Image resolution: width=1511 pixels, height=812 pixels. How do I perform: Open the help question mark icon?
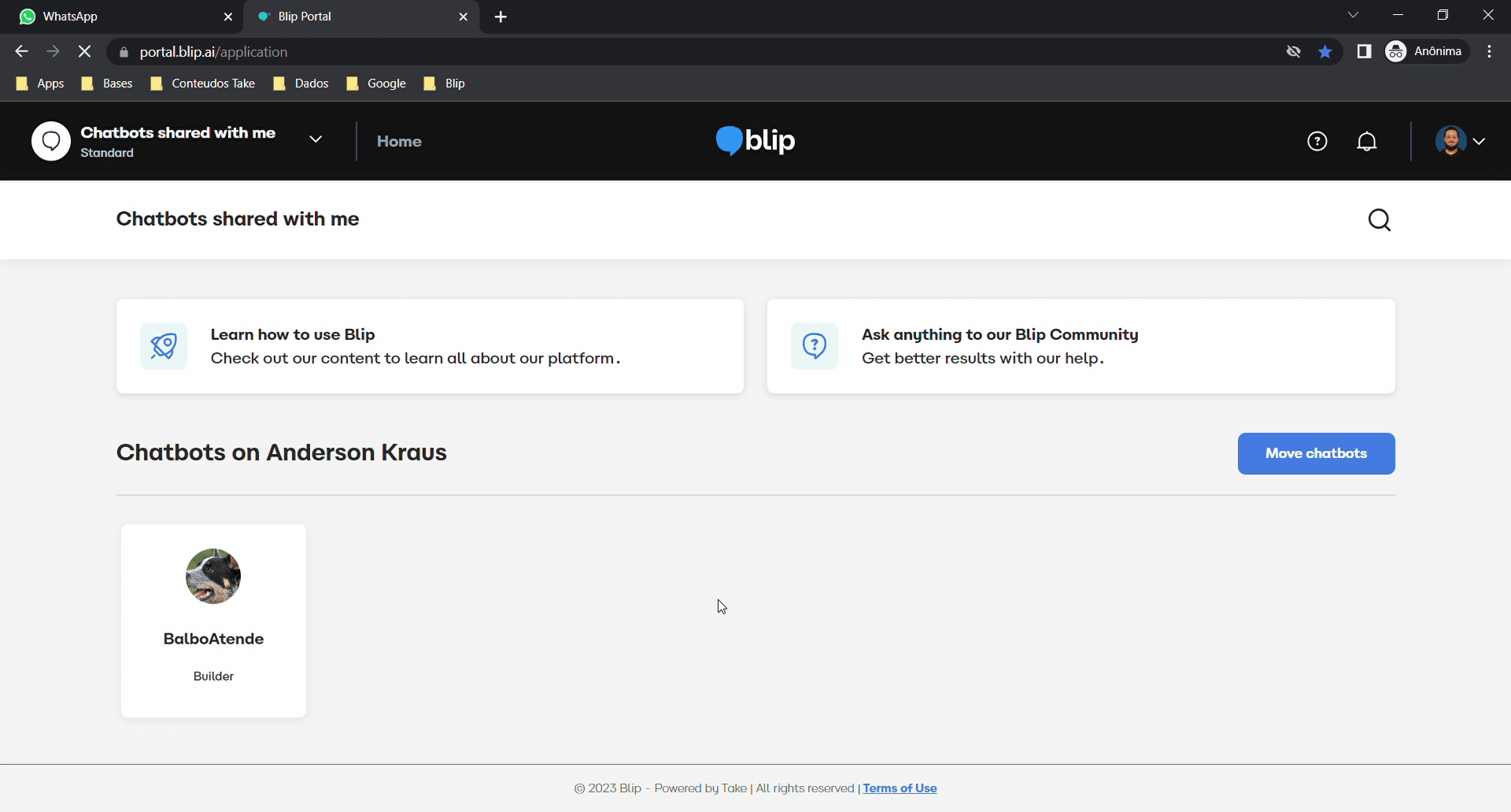(1317, 142)
